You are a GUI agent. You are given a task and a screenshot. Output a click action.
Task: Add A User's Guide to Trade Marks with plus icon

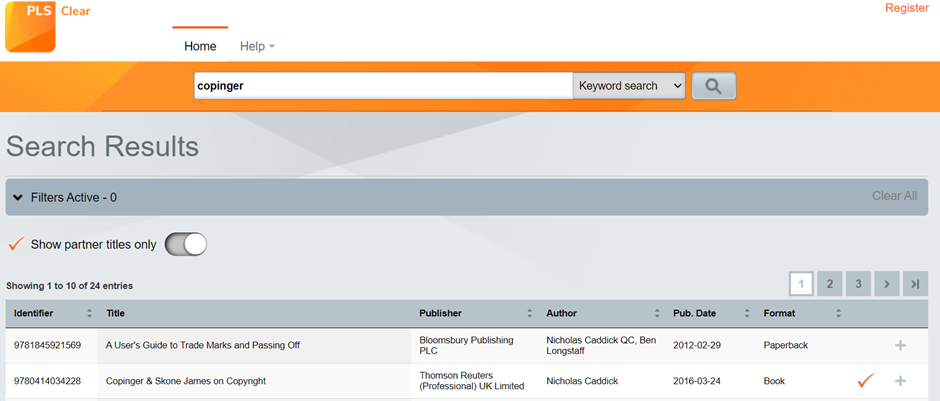(900, 345)
